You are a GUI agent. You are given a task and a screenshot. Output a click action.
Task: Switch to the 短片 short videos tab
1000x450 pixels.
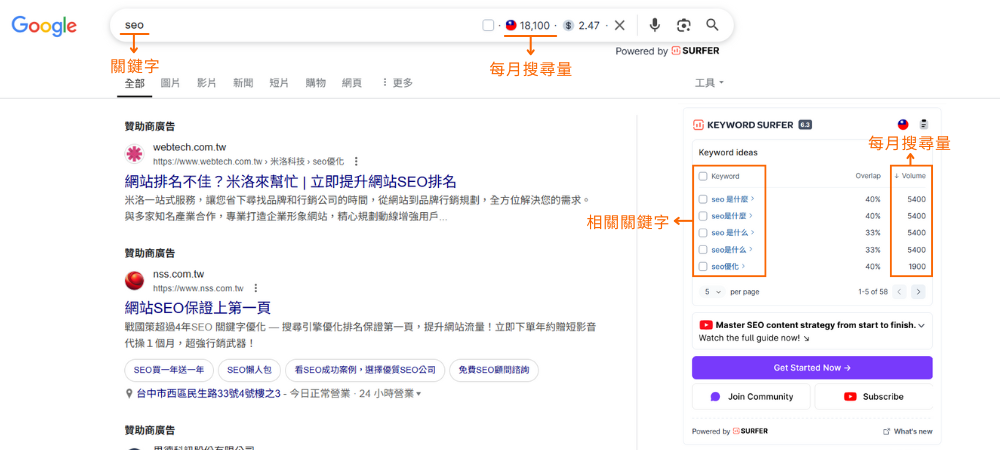tap(279, 83)
